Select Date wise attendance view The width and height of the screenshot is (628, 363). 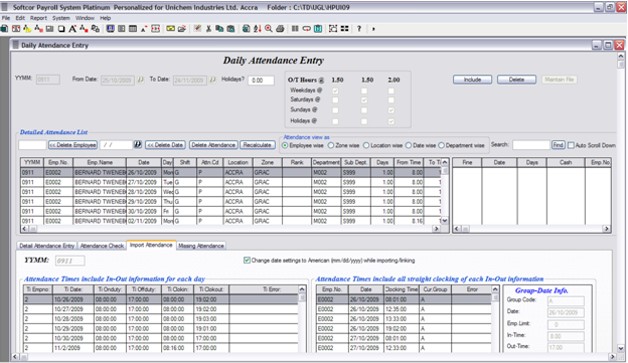coord(409,145)
